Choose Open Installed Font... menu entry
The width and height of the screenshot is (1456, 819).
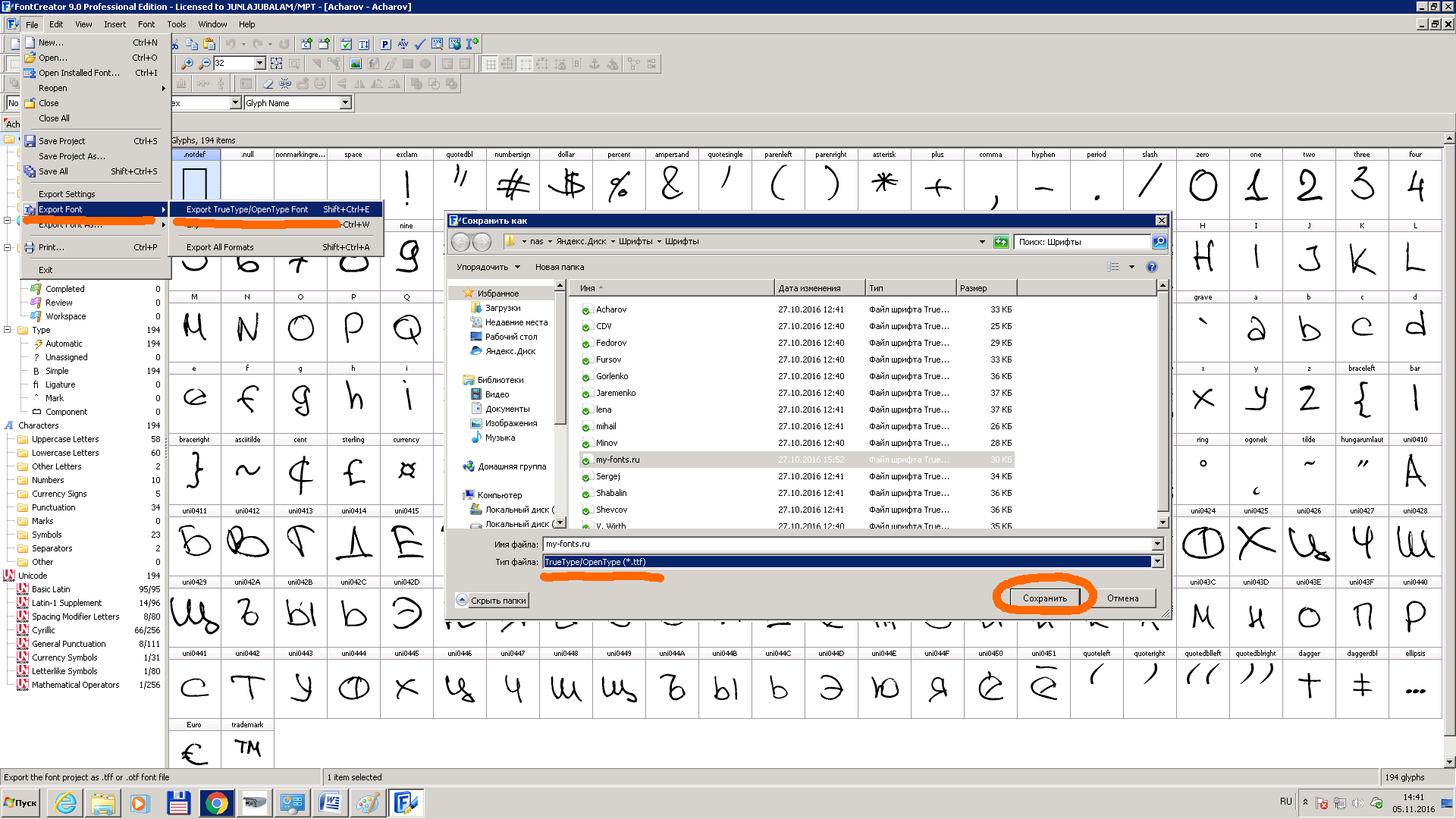(95, 73)
